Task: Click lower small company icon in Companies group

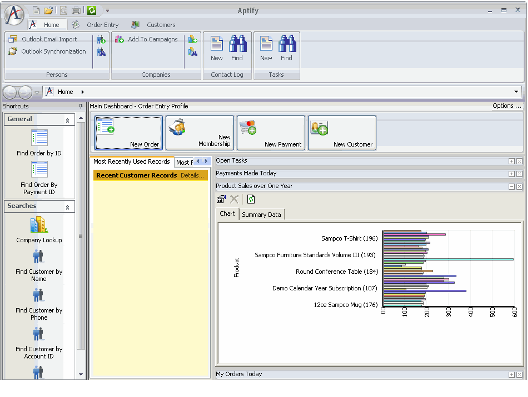Action: 193,52
